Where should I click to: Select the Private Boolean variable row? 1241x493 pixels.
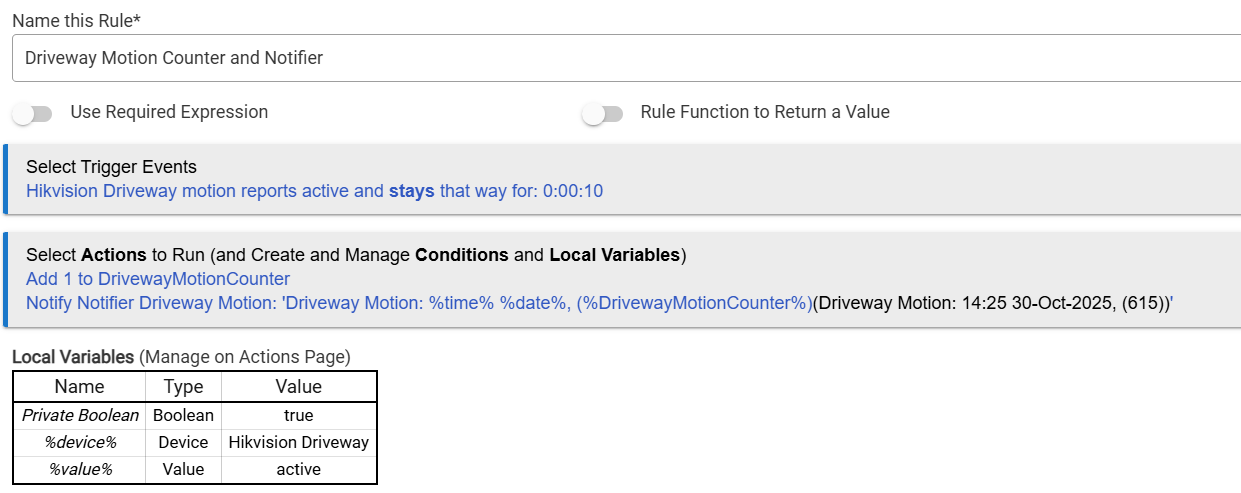pyautogui.click(x=80, y=415)
